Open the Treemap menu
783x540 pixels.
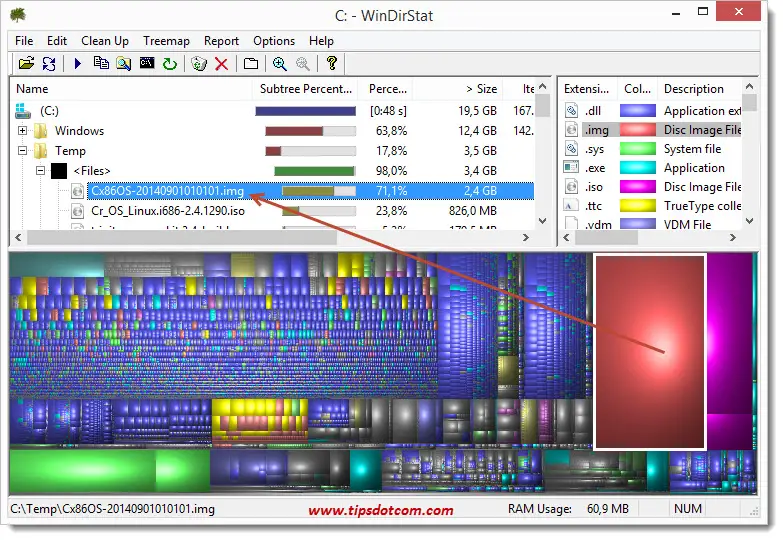(166, 41)
